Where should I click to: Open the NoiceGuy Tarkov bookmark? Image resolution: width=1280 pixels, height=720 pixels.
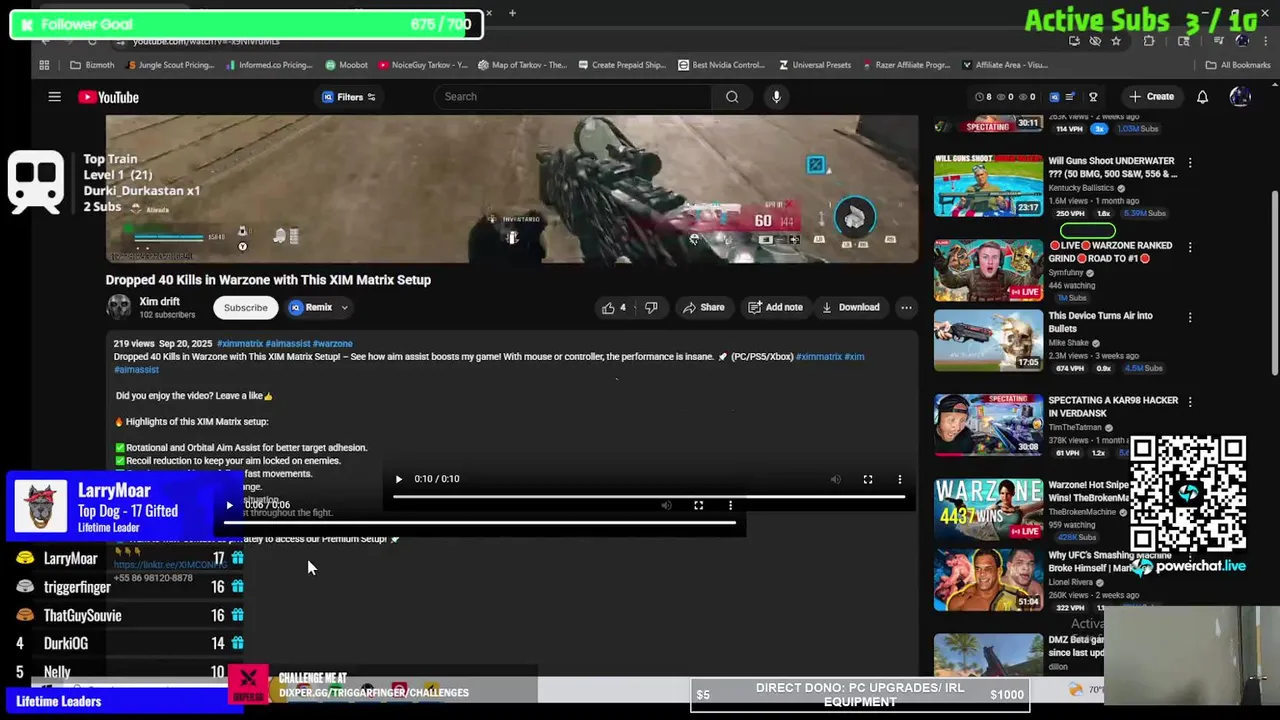tap(422, 65)
